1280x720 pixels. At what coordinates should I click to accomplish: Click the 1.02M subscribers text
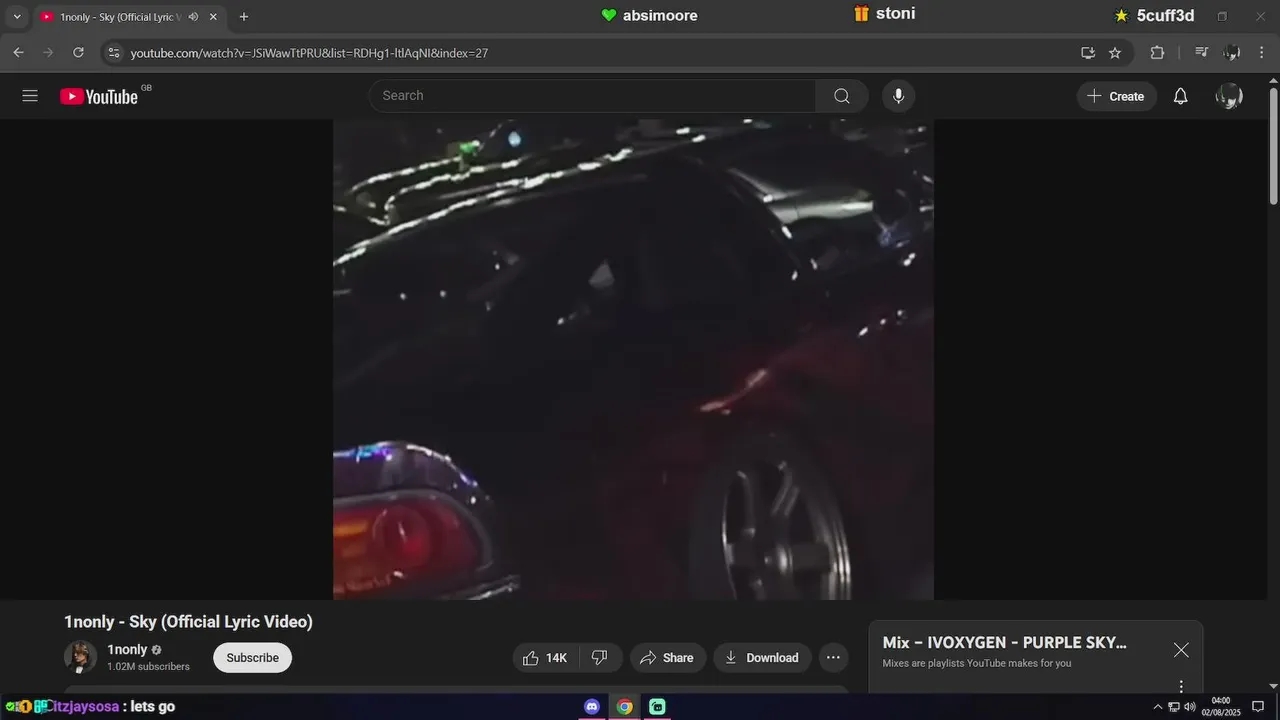[148, 666]
